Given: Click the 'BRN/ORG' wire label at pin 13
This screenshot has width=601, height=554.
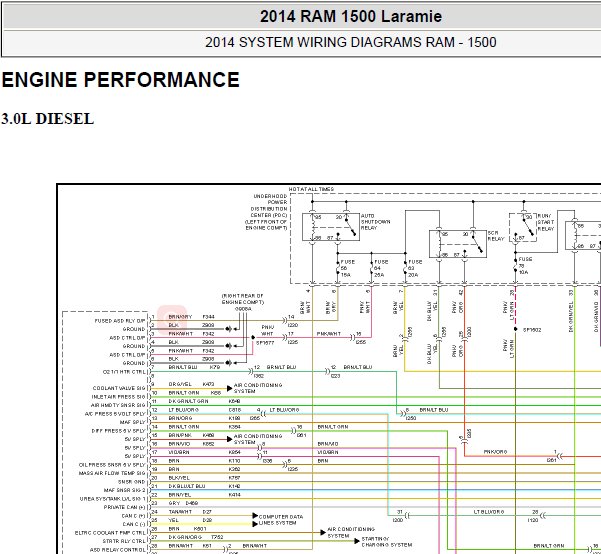Looking at the screenshot, I should (x=181, y=418).
